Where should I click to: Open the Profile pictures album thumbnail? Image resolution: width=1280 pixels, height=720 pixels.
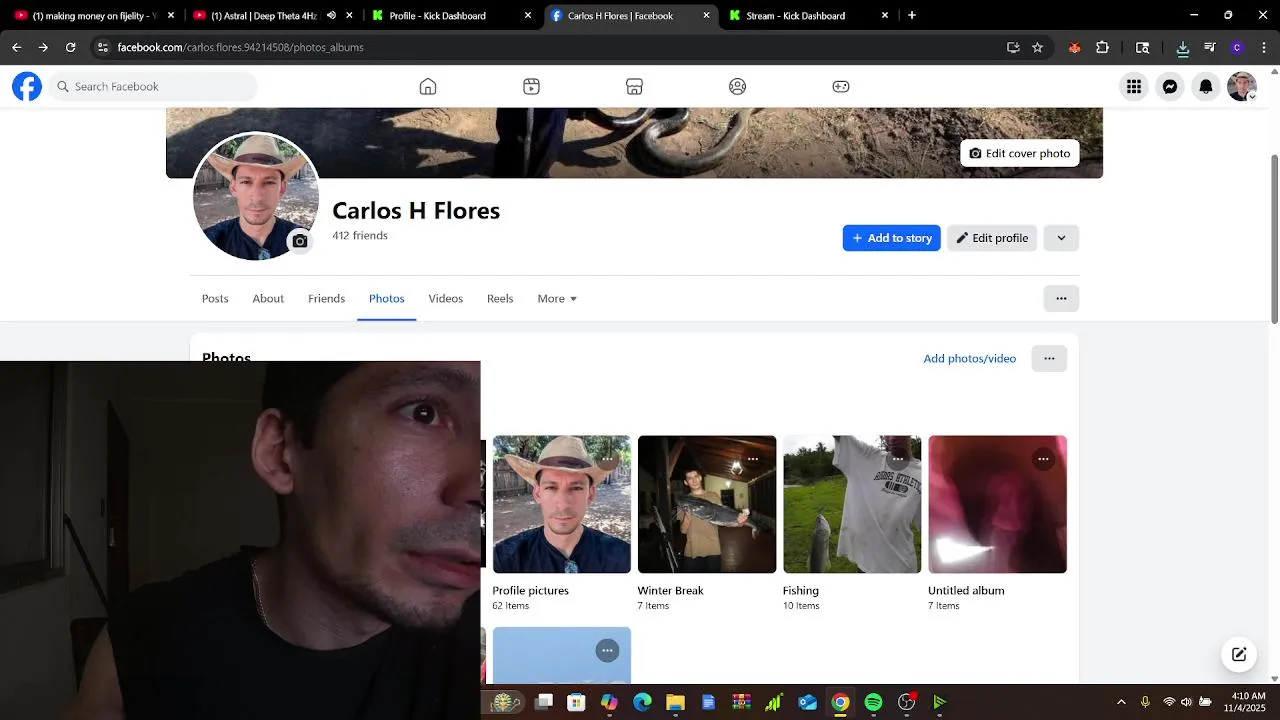[x=561, y=504]
